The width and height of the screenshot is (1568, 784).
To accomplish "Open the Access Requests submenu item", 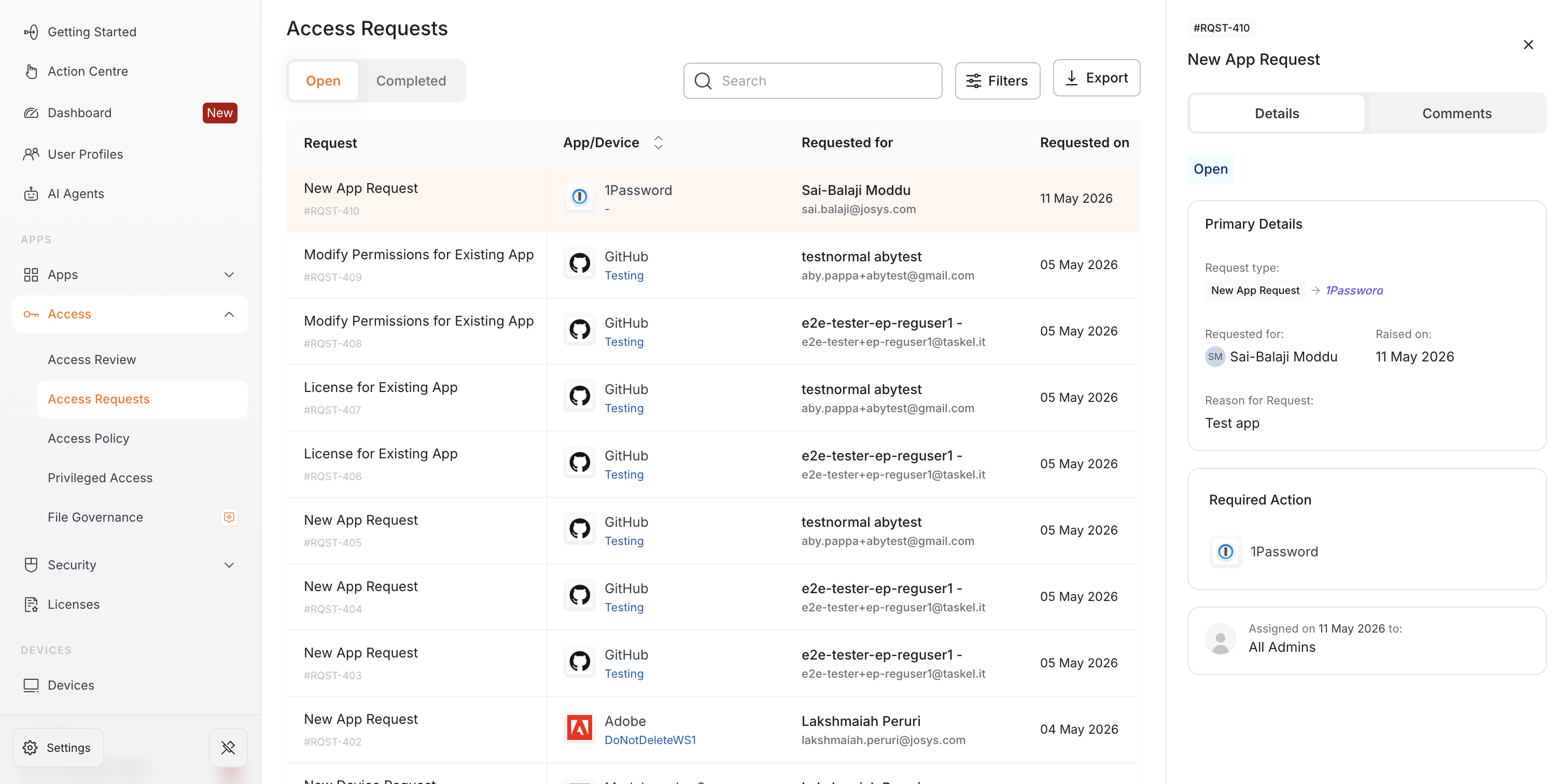I will 143,399.
